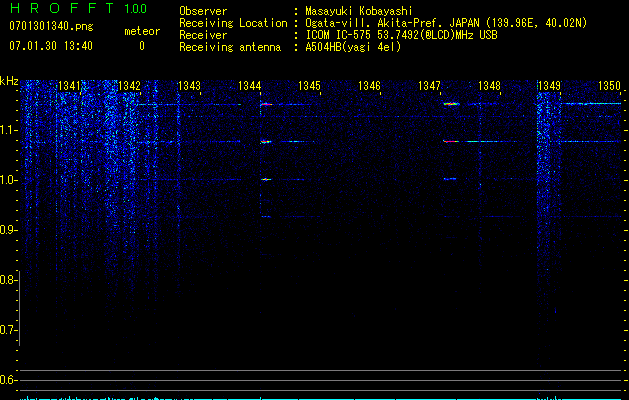
Task: Click the Receiving Location label
Action: click(x=233, y=23)
